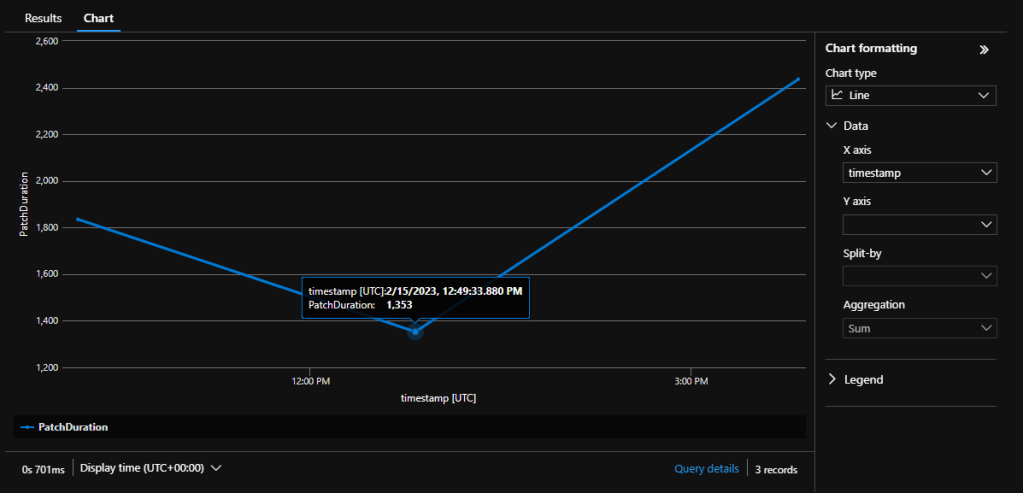Image resolution: width=1023 pixels, height=493 pixels.
Task: Open the empty Y axis dropdown
Action: [919, 224]
